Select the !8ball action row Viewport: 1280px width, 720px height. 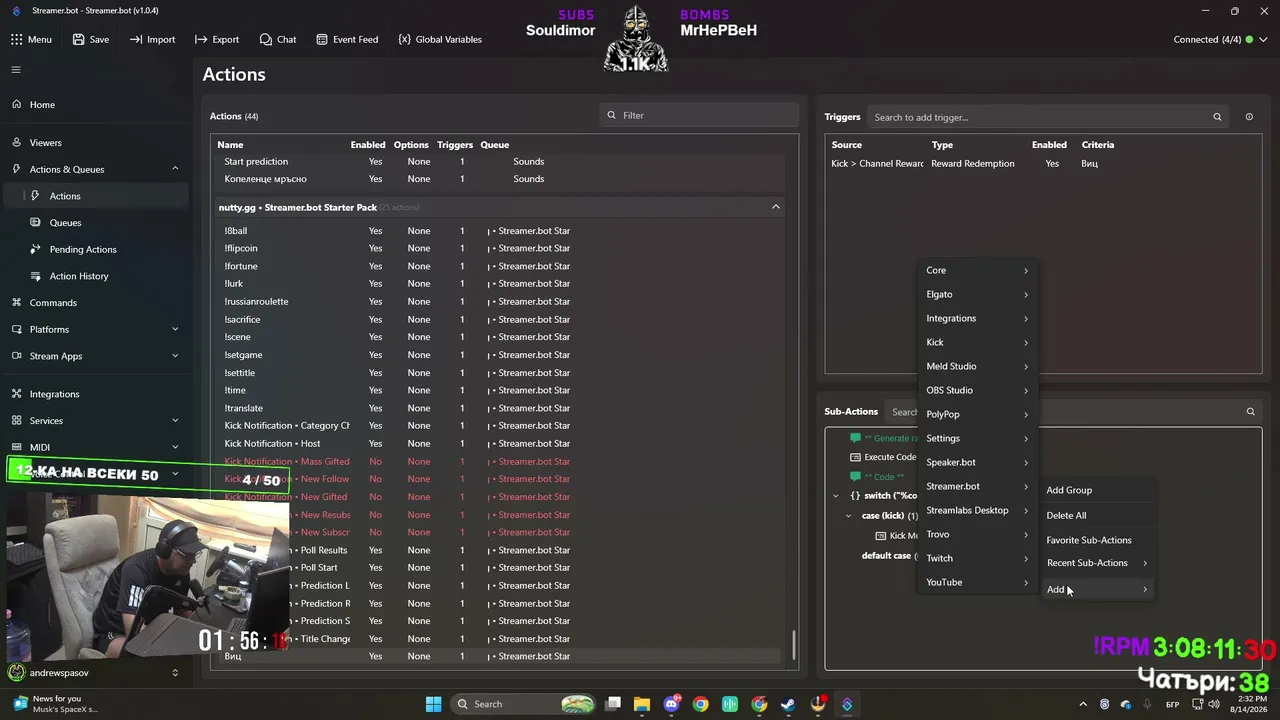(x=499, y=231)
